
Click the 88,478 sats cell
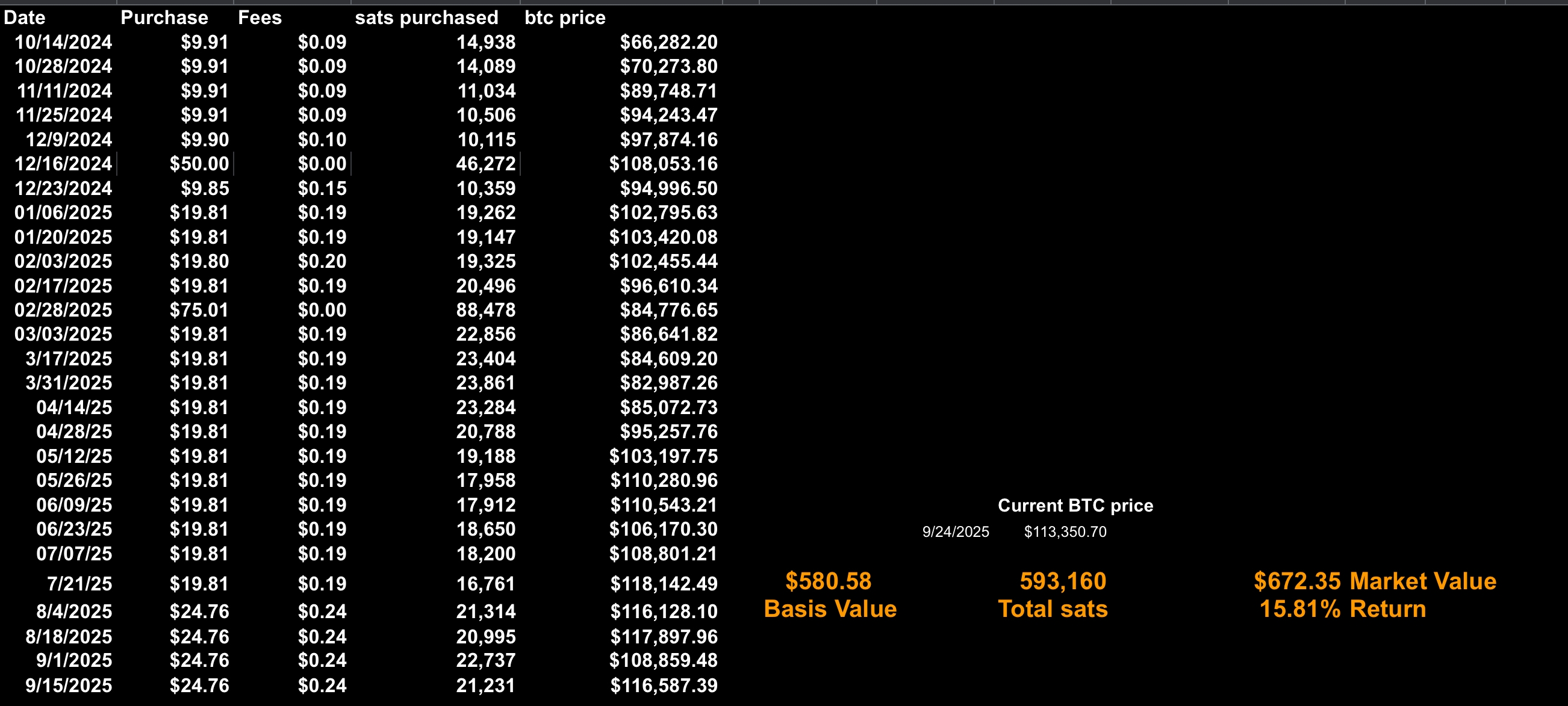point(486,310)
